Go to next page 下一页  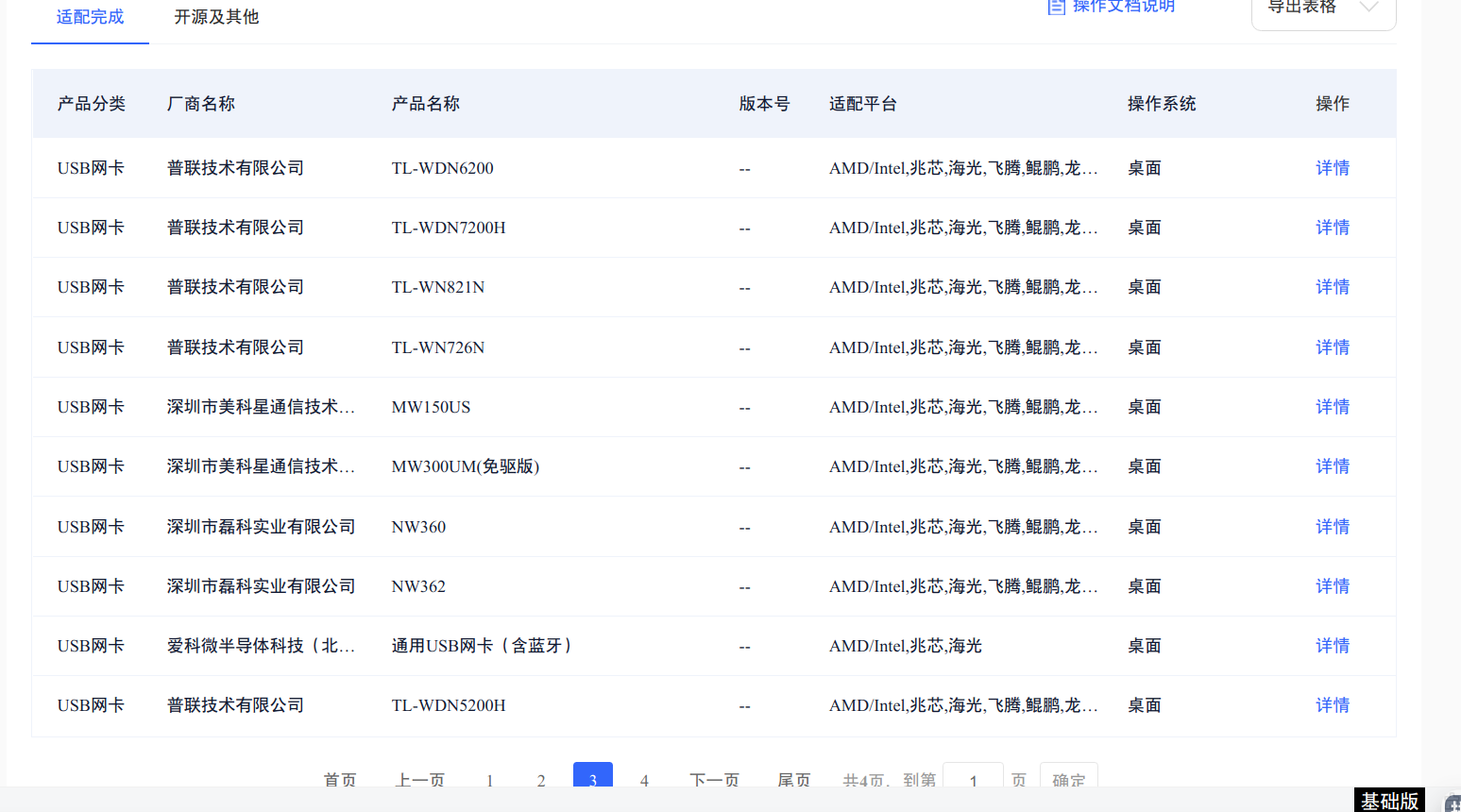[715, 780]
